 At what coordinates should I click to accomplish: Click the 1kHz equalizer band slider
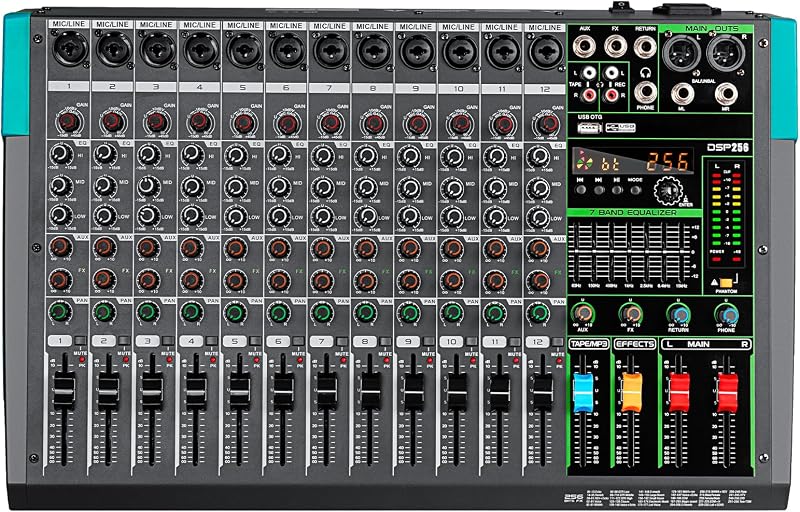click(629, 252)
